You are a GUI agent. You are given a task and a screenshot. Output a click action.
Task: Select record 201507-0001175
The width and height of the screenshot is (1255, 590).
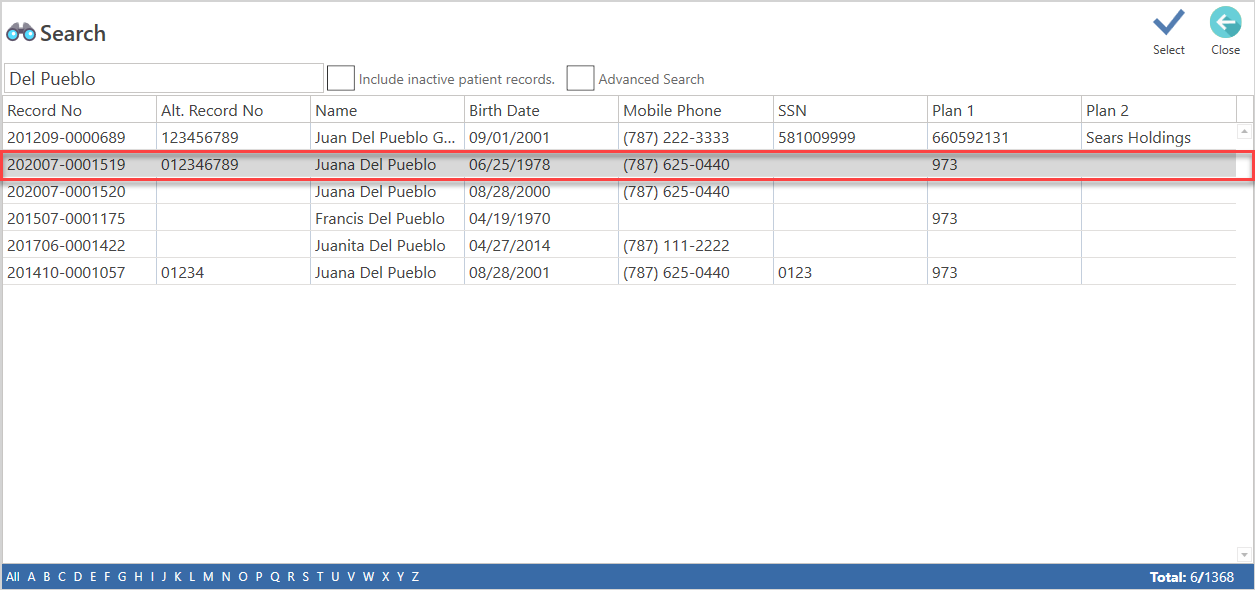(619, 218)
